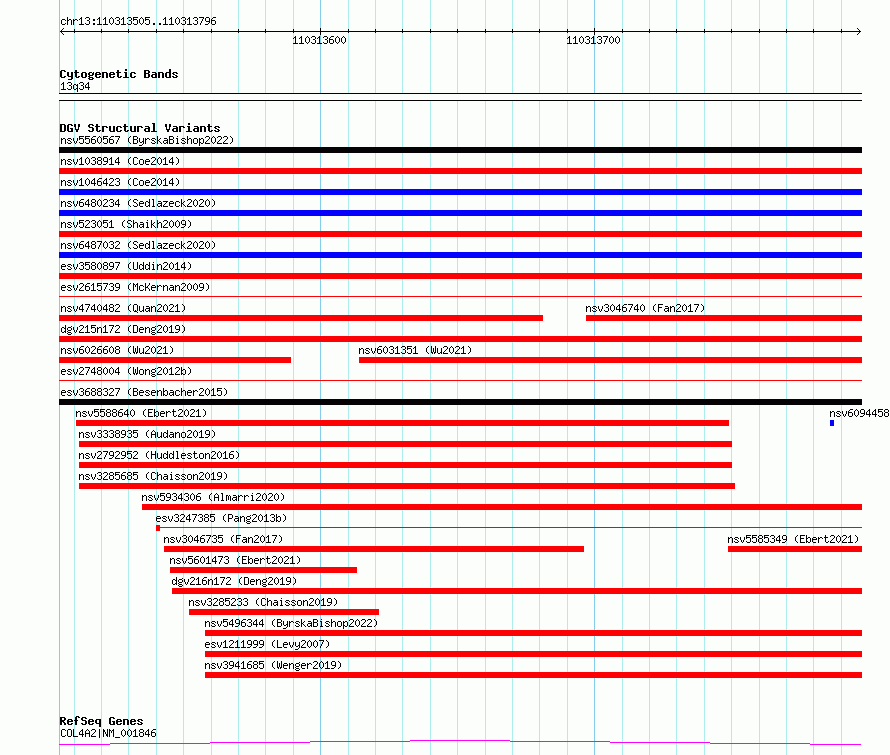This screenshot has width=890, height=755.
Task: Select the red bar under nsv5601473
Action: pos(263,571)
